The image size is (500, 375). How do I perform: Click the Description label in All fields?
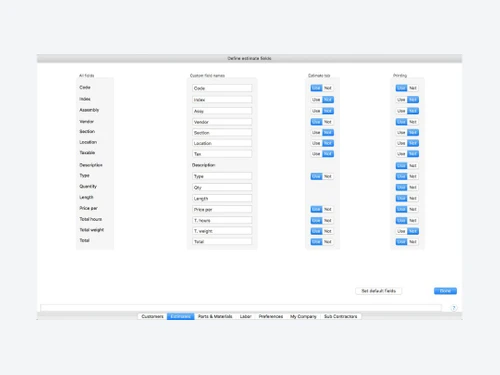(91, 165)
